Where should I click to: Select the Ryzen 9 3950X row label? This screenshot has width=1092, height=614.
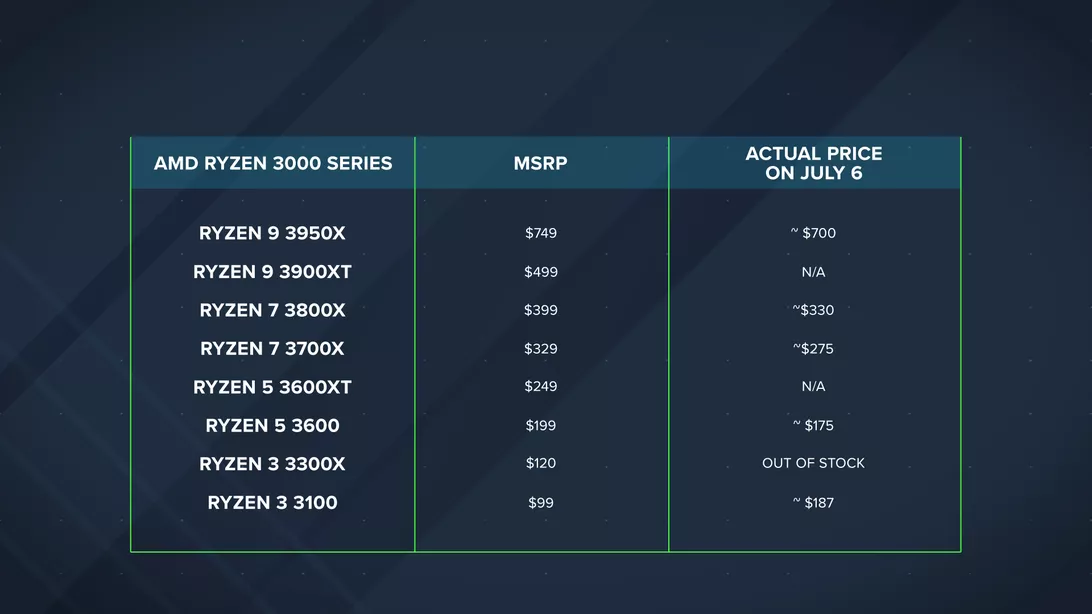[x=272, y=234]
